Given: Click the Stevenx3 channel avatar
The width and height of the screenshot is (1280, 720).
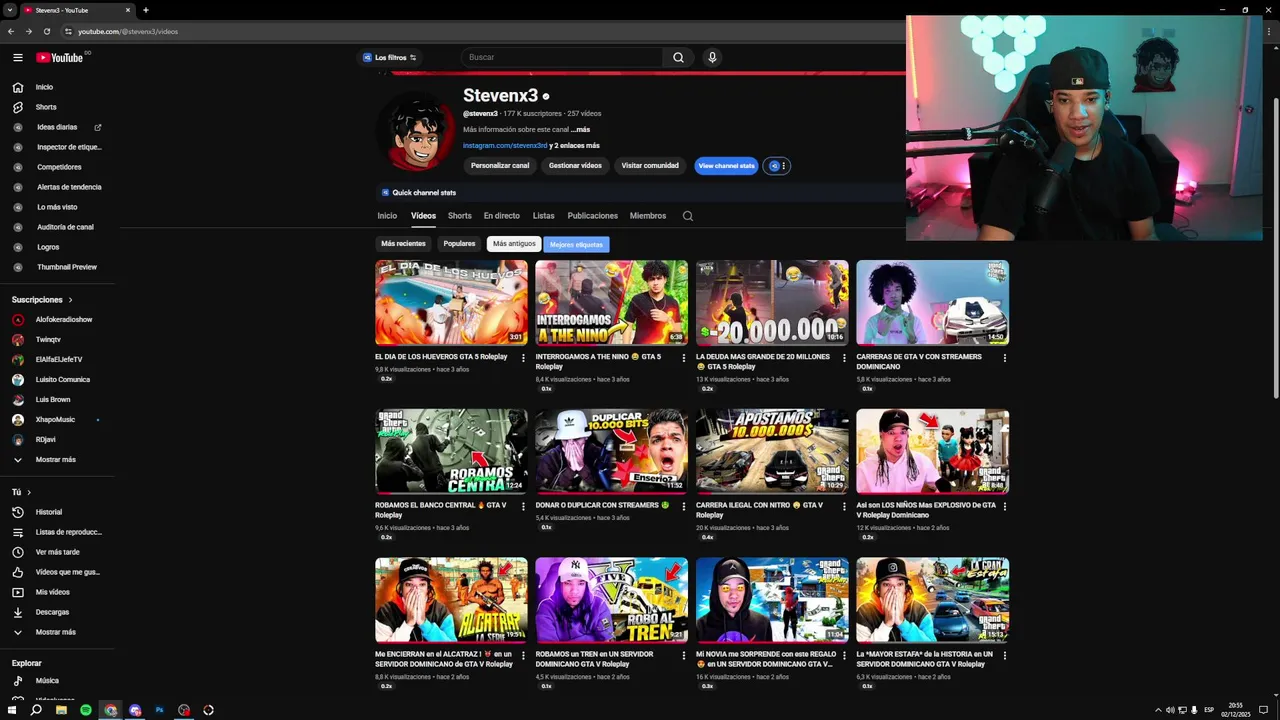Looking at the screenshot, I should tap(416, 133).
